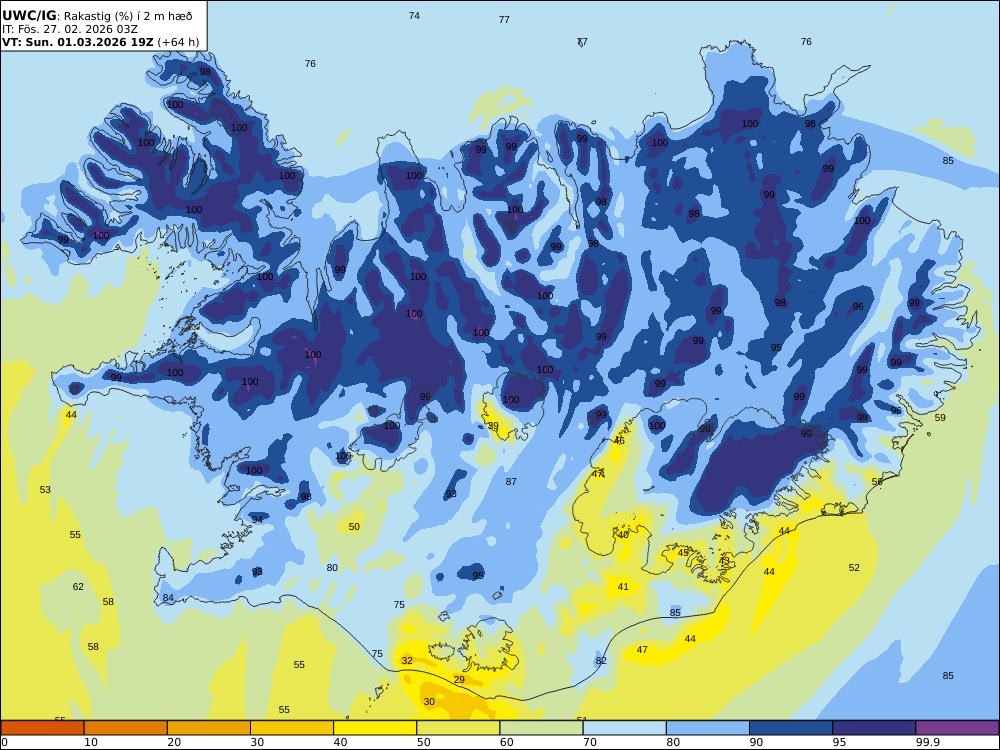The image size is (1000, 750).
Task: Select the value 41 in the southern yellow area
Action: click(623, 587)
